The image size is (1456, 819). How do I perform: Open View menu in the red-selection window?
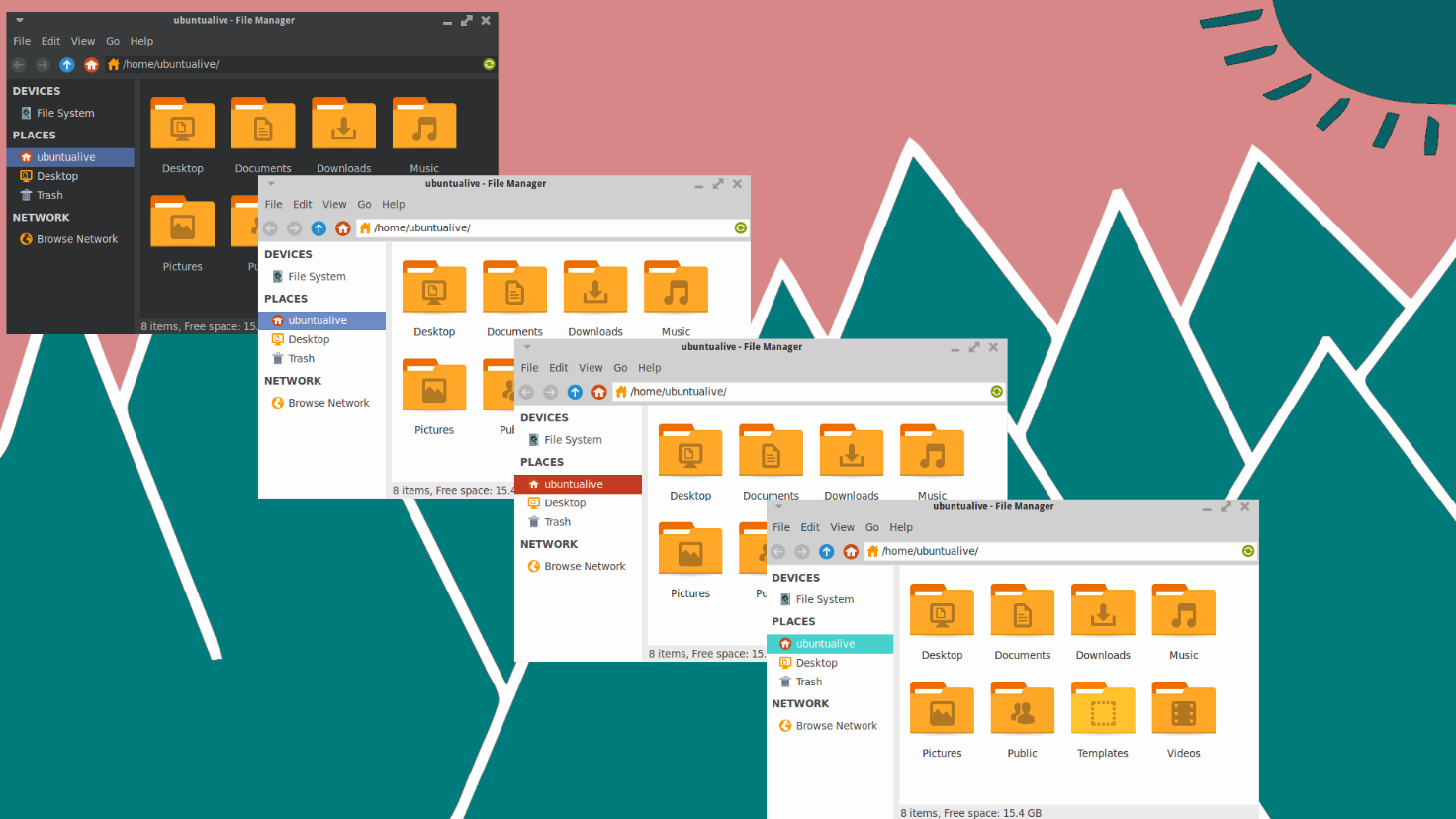591,368
